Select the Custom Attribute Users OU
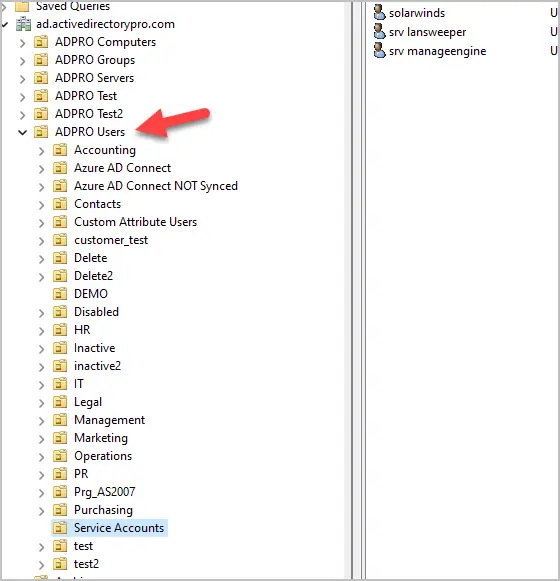The width and height of the screenshot is (560, 581). (135, 222)
